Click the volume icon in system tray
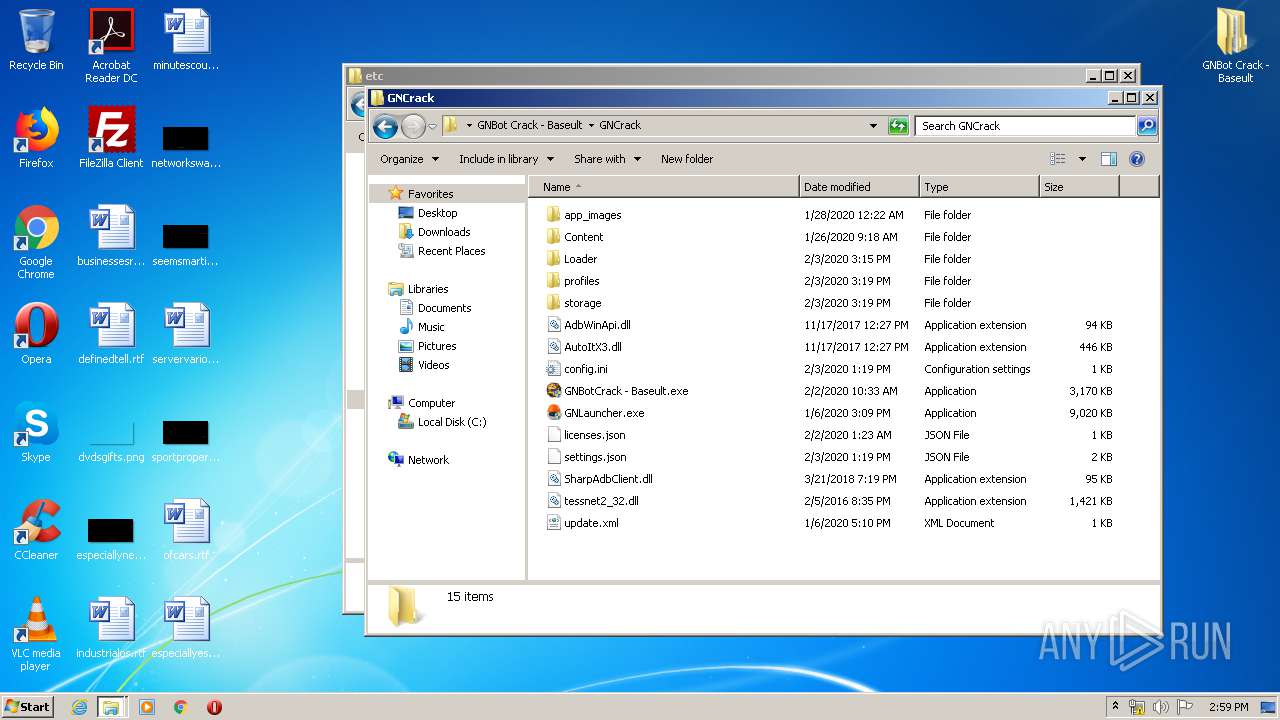1280x720 pixels. coord(1161,707)
